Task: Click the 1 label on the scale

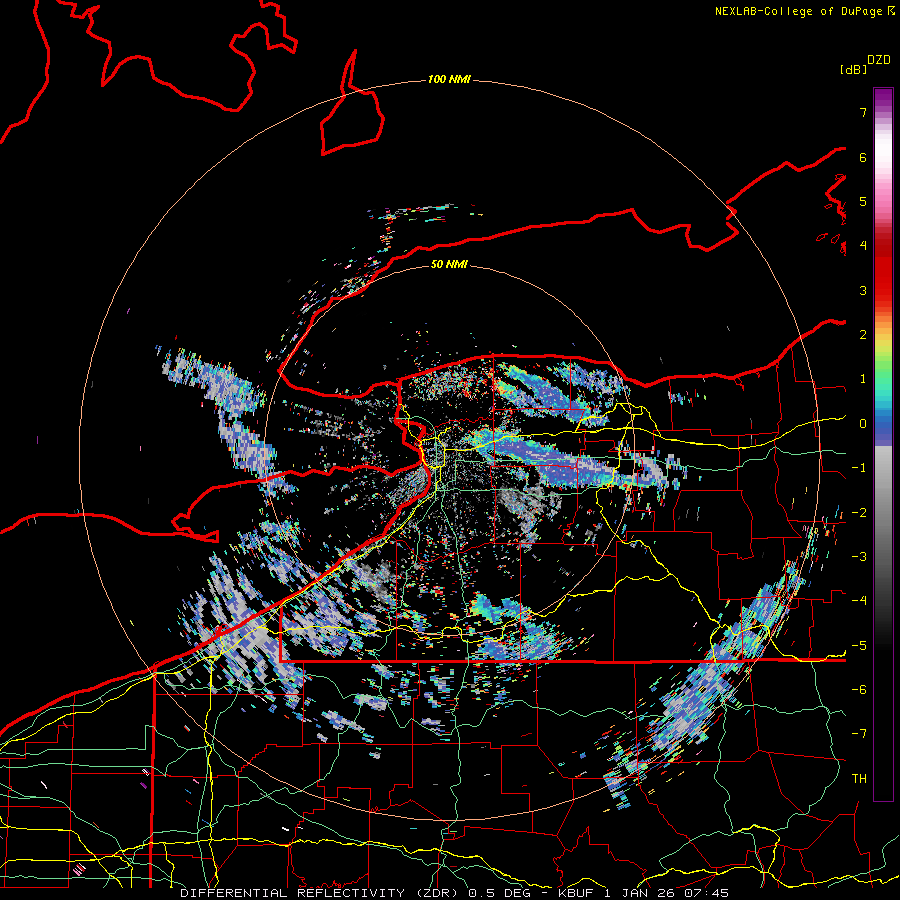Action: [x=863, y=379]
